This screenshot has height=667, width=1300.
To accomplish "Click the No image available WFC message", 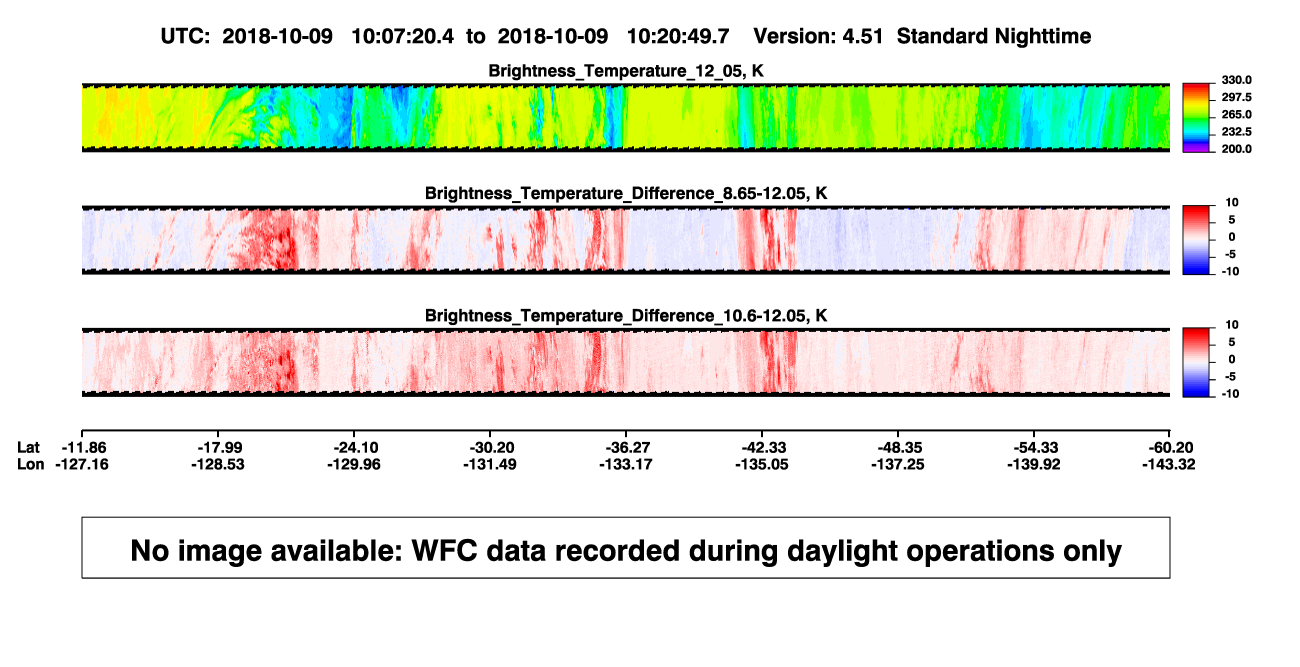I will pyautogui.click(x=626, y=550).
